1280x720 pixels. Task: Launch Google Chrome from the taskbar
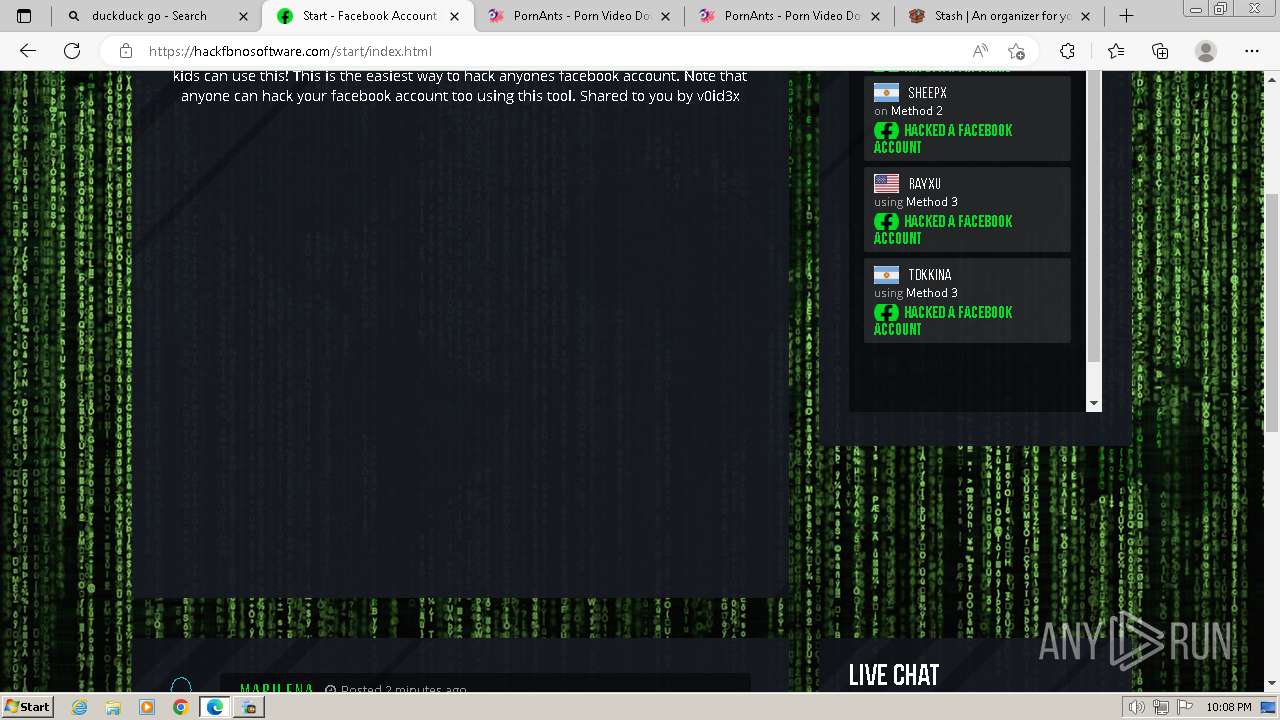click(x=180, y=707)
